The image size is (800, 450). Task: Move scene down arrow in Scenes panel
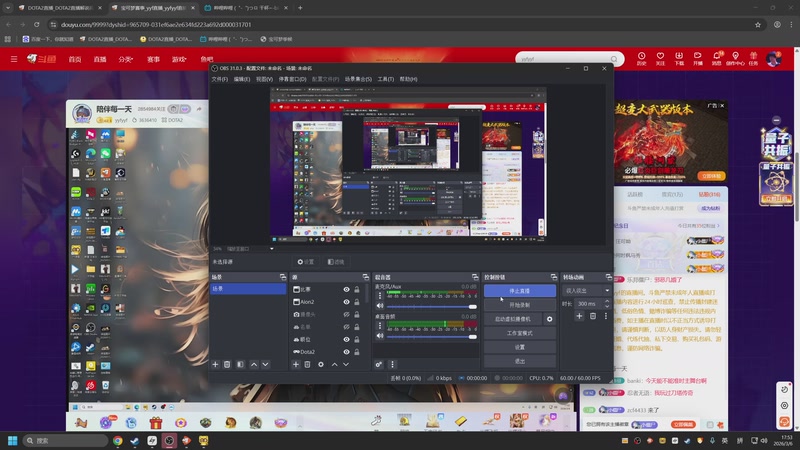(x=265, y=364)
